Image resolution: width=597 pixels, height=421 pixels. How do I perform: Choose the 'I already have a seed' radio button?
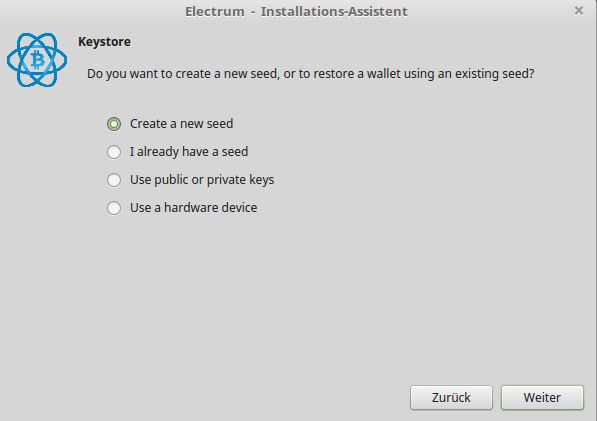point(114,152)
